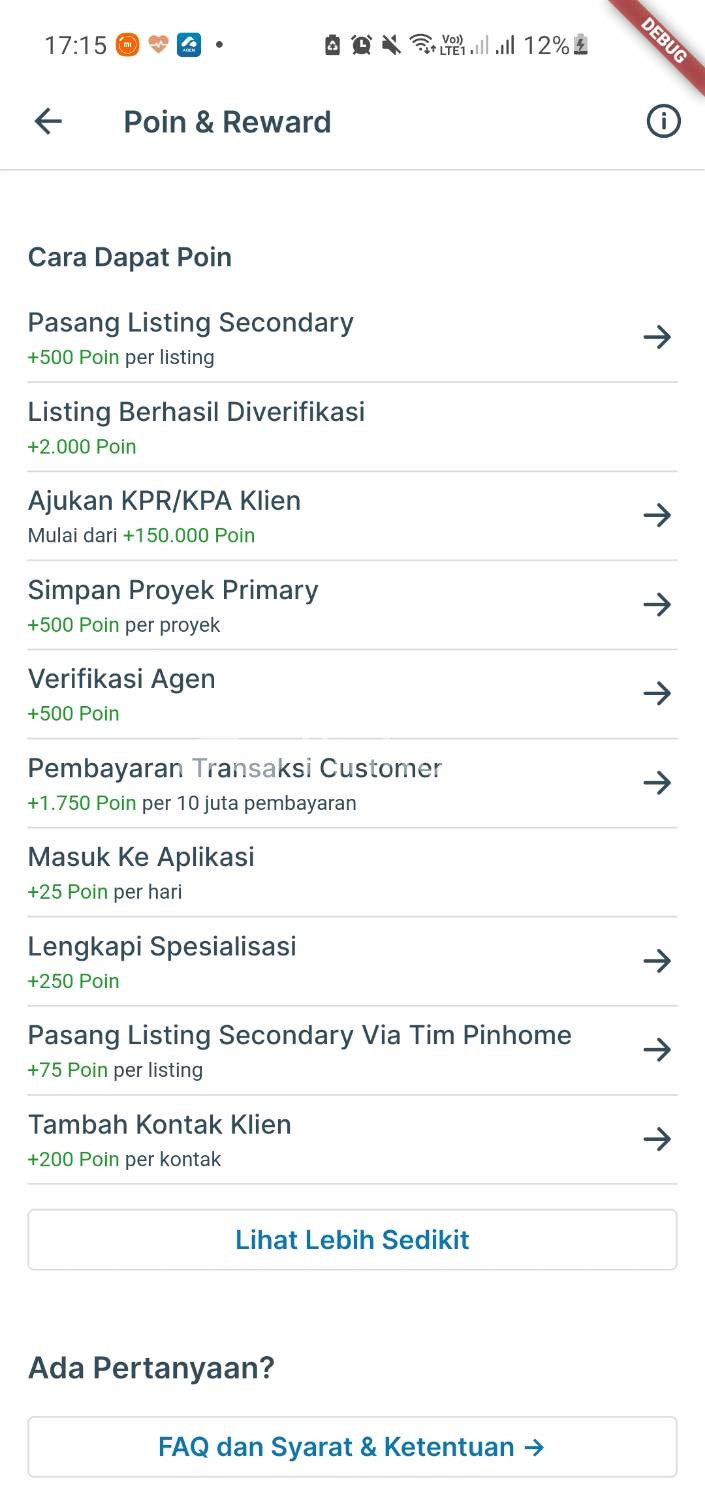Screen dimensions: 705x1488
Task: Click arrow beside Ajukan KPR/KPA Klien
Action: coord(657,515)
